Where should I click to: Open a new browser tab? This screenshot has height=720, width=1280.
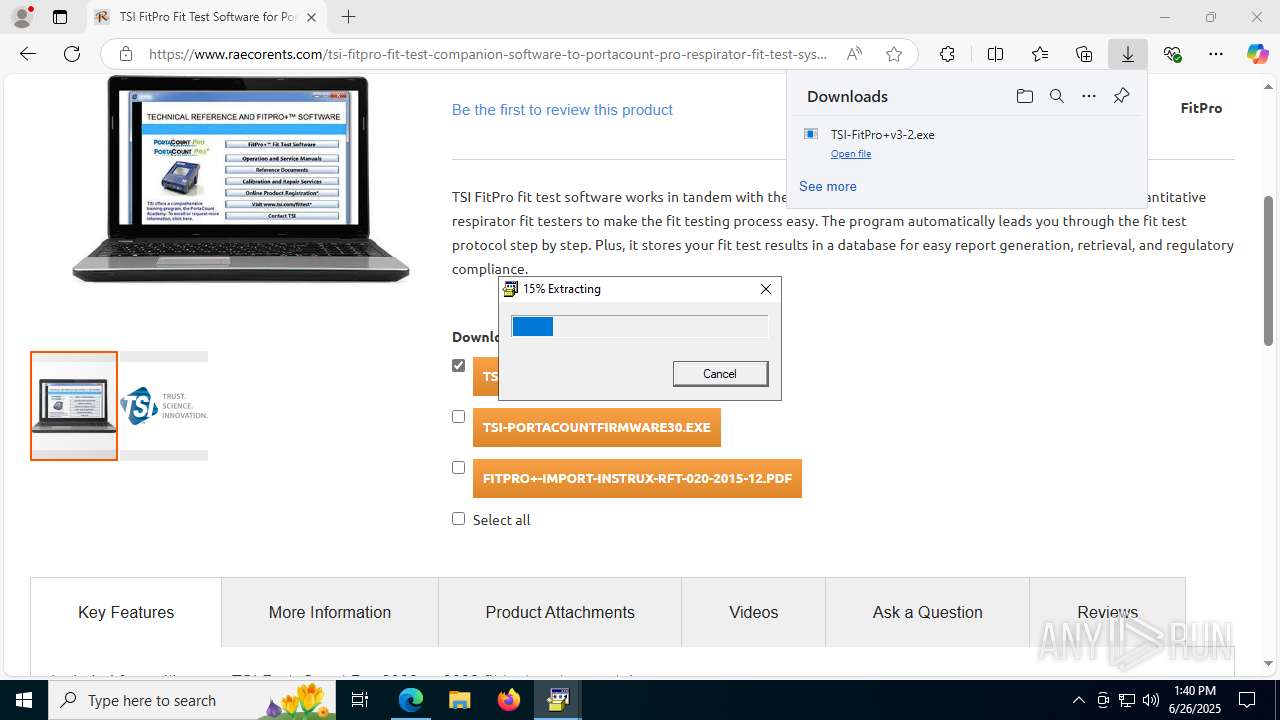[x=348, y=17]
